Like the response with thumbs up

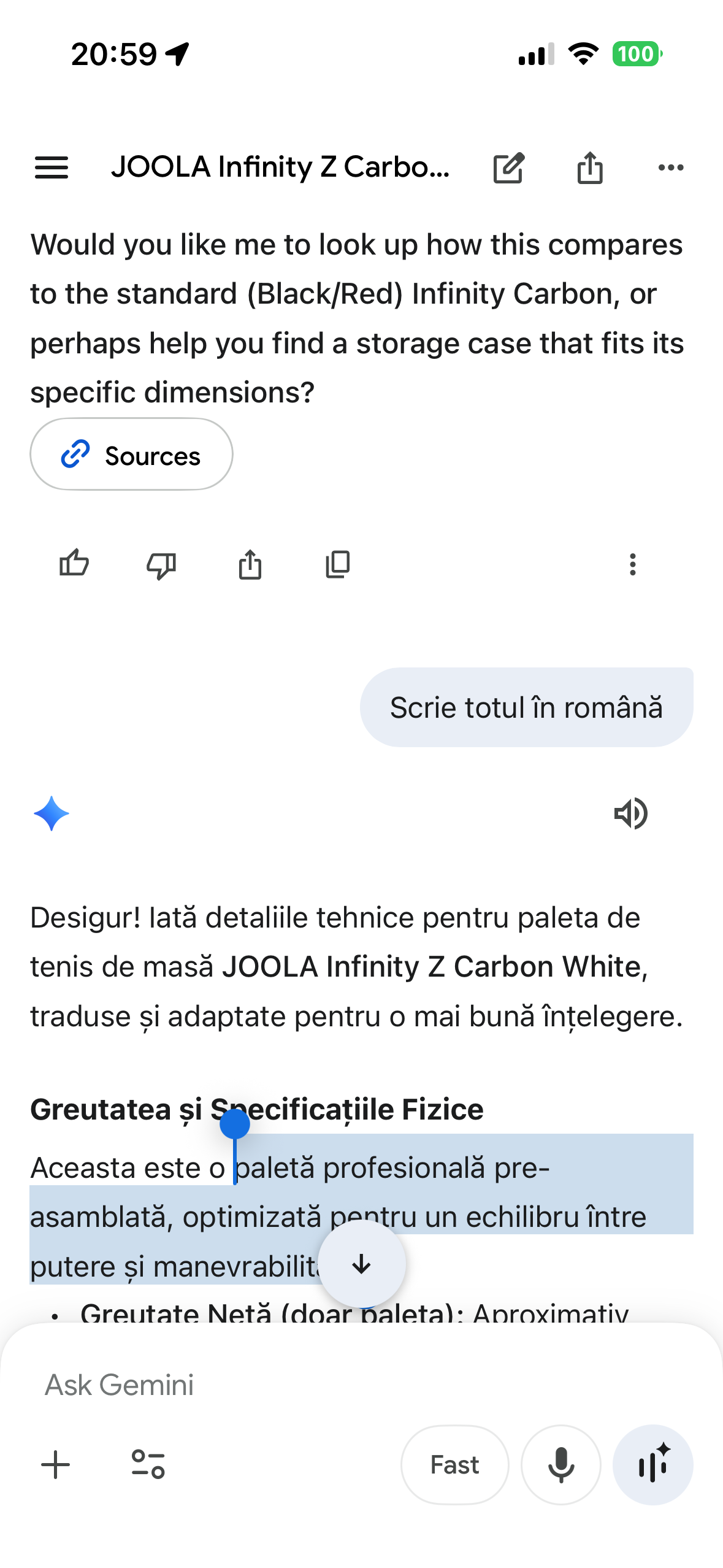point(74,564)
